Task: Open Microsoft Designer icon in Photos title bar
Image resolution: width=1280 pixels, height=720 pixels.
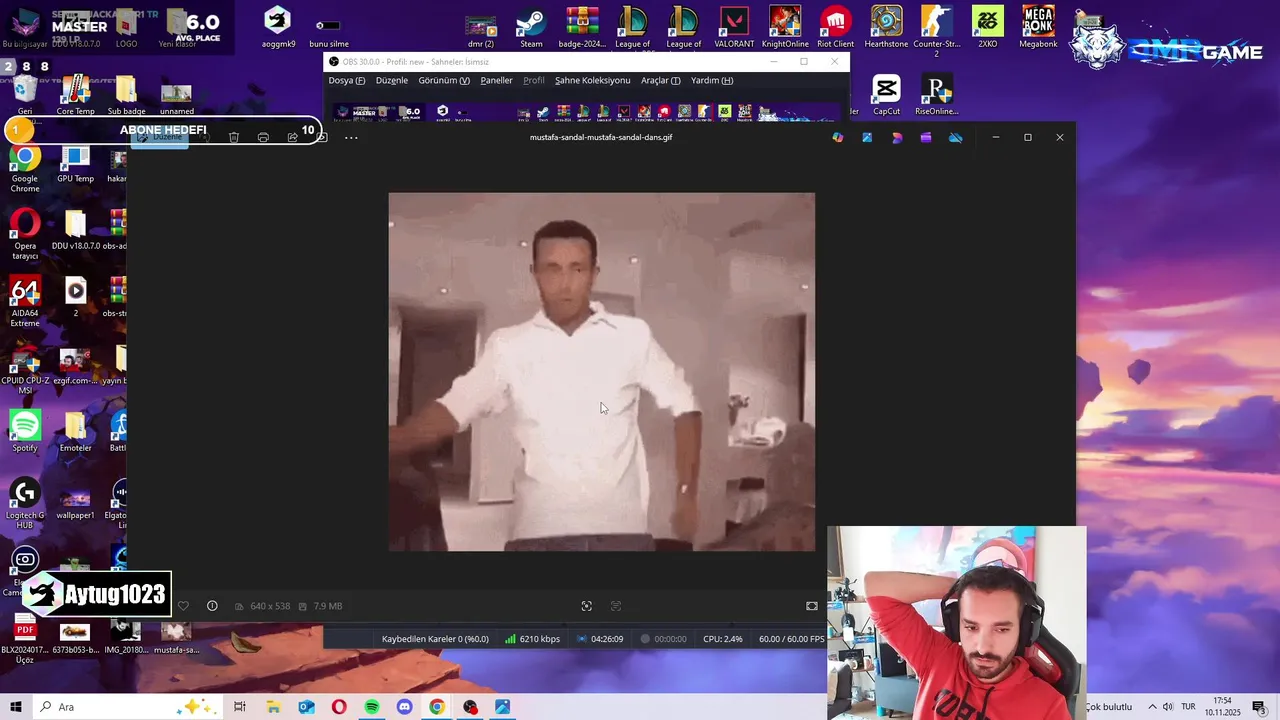Action: coord(897,137)
